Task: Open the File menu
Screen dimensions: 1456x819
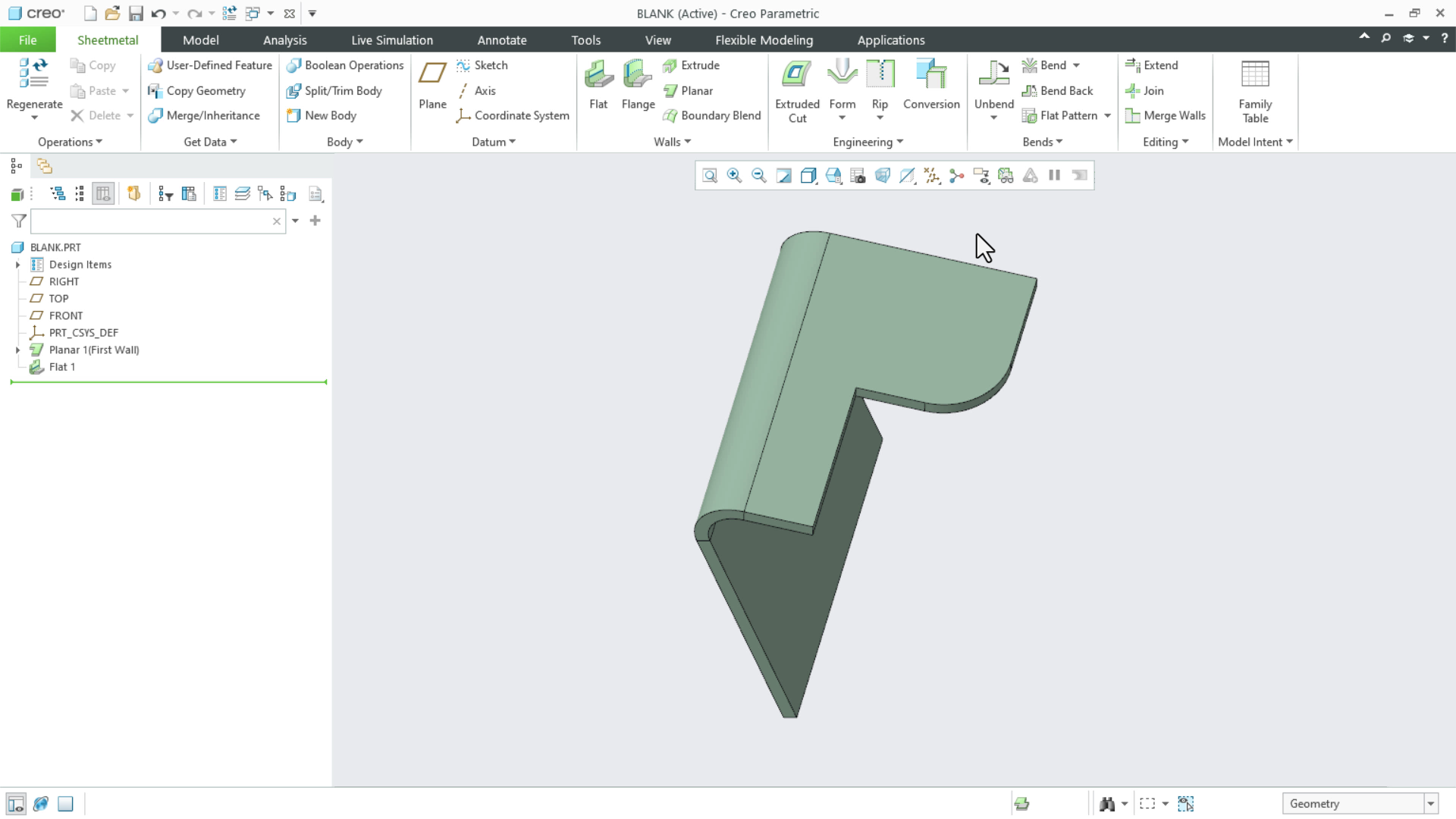Action: pos(27,40)
